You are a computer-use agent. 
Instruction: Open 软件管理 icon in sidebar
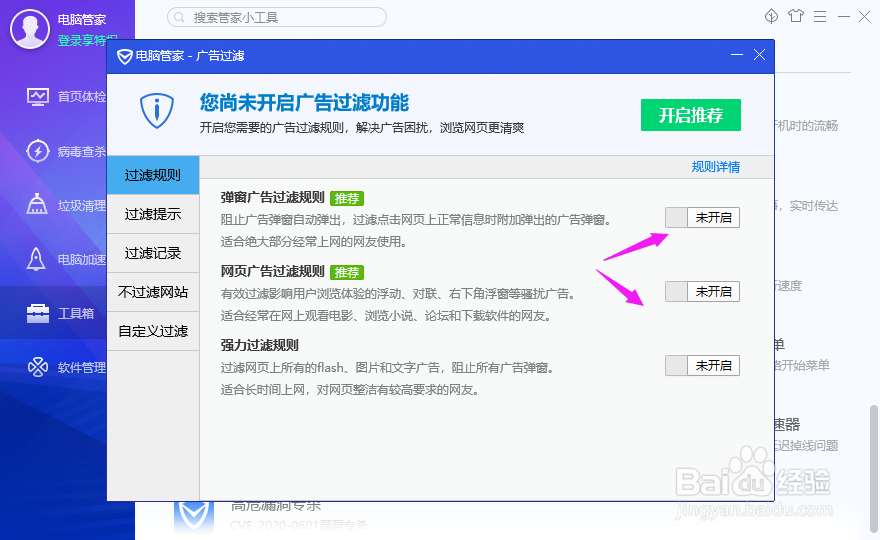point(38,367)
